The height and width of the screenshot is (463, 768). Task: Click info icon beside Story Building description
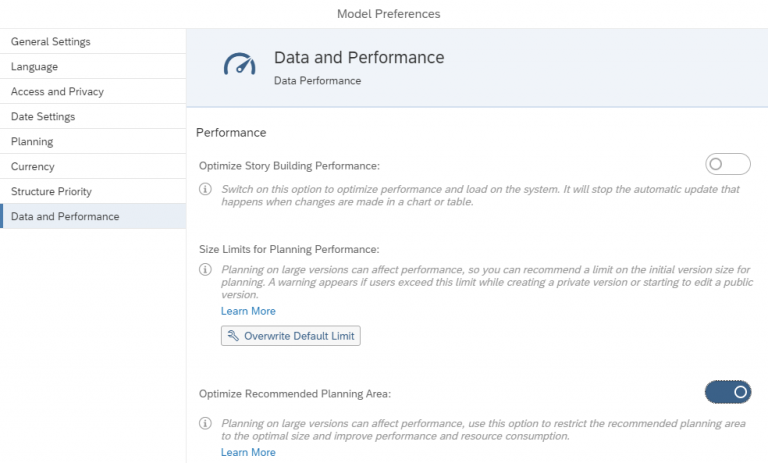(x=205, y=189)
